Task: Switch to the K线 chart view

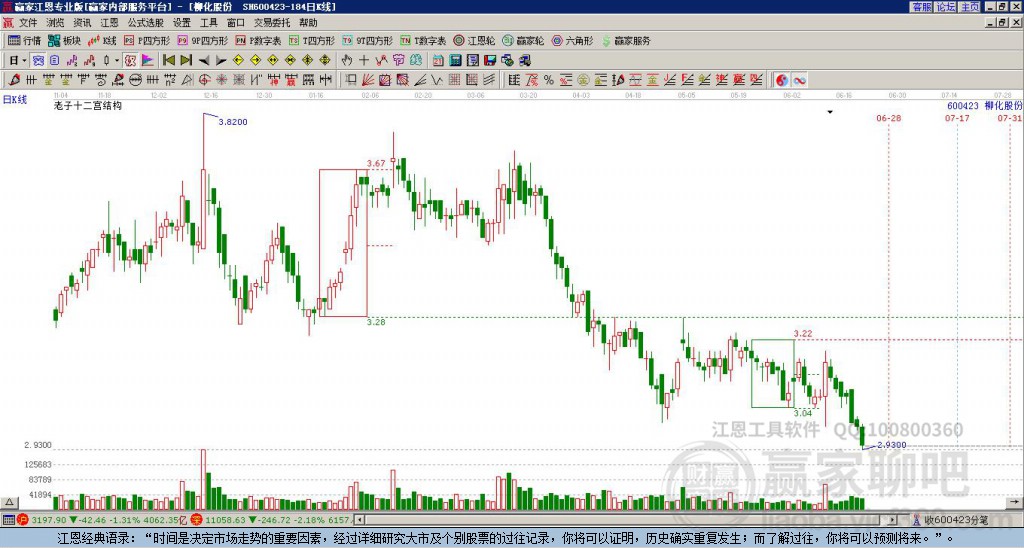Action: (102, 40)
